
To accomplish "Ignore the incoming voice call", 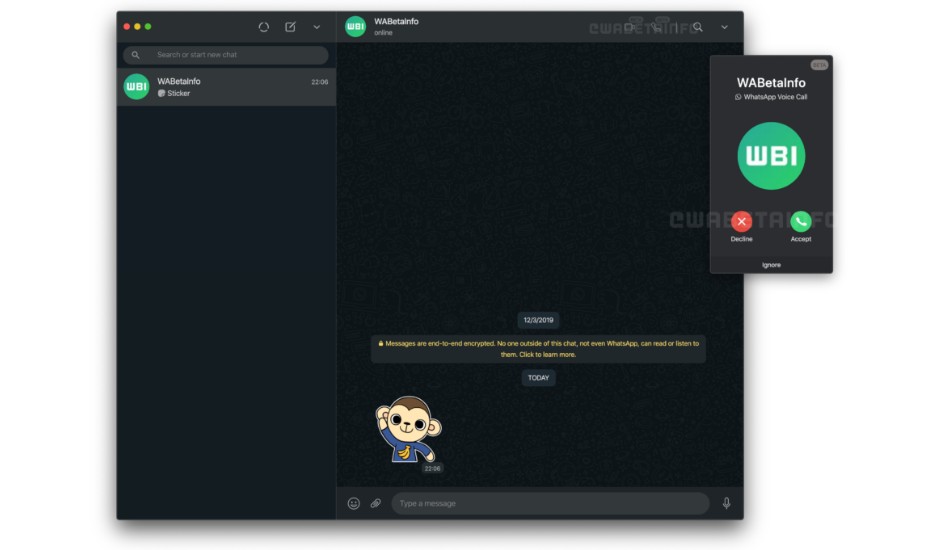I will pyautogui.click(x=771, y=265).
